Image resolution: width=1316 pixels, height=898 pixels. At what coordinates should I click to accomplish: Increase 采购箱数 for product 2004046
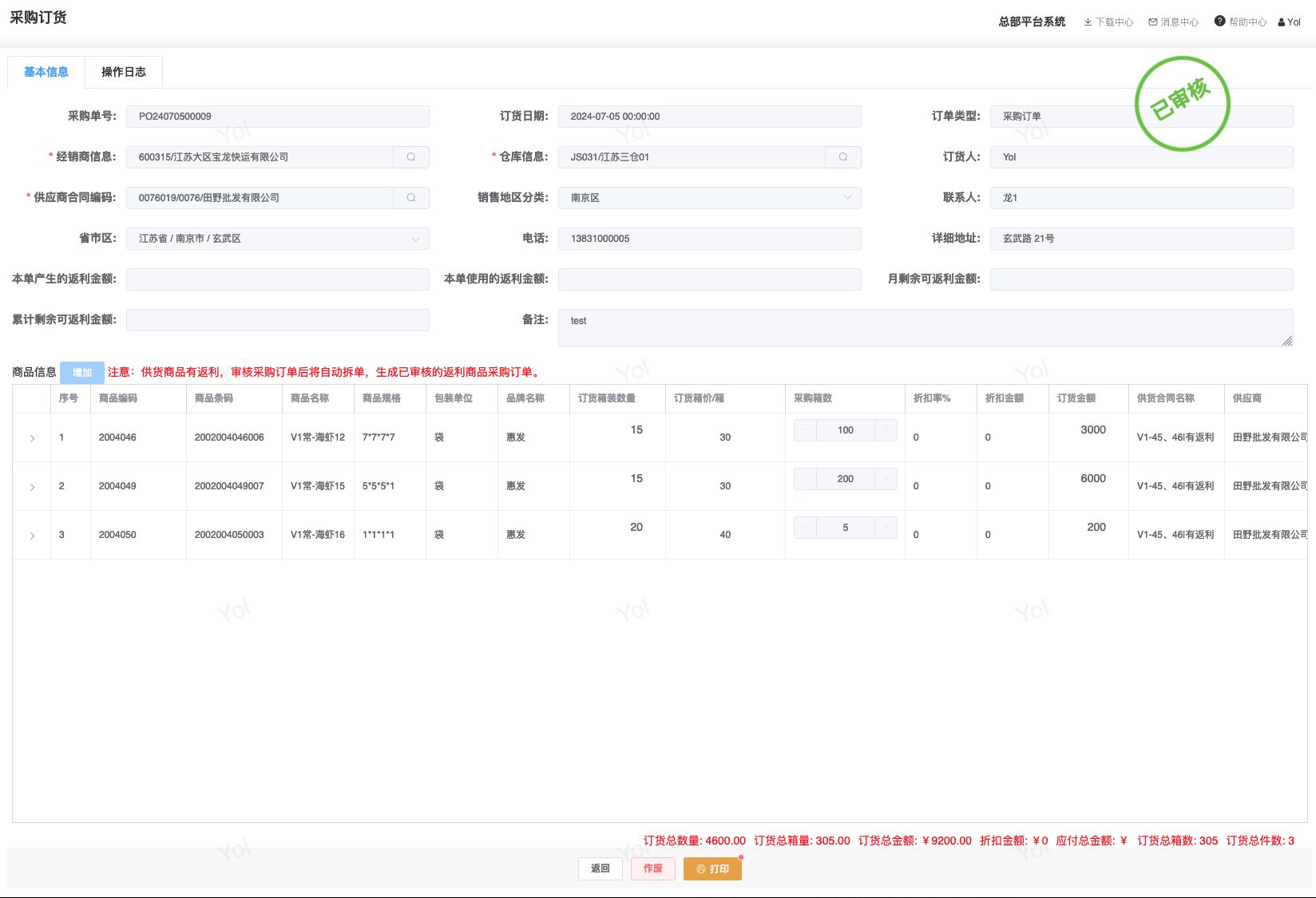pyautogui.click(x=886, y=430)
